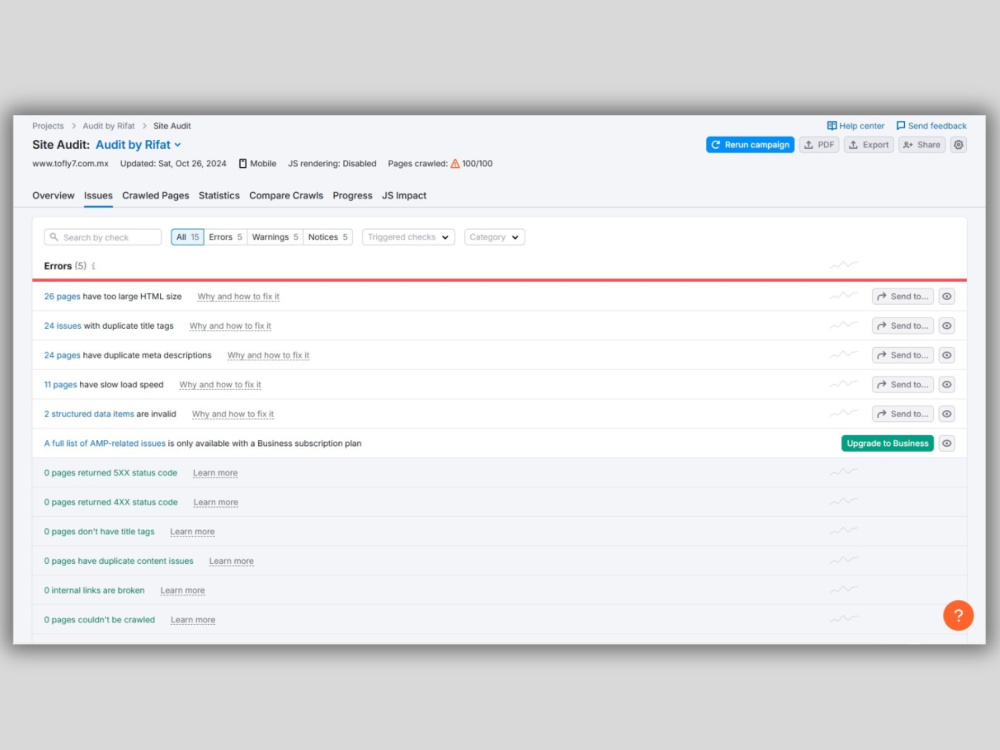The width and height of the screenshot is (1000, 750).
Task: Open Send to menu for duplicate meta descriptions
Action: click(x=902, y=355)
